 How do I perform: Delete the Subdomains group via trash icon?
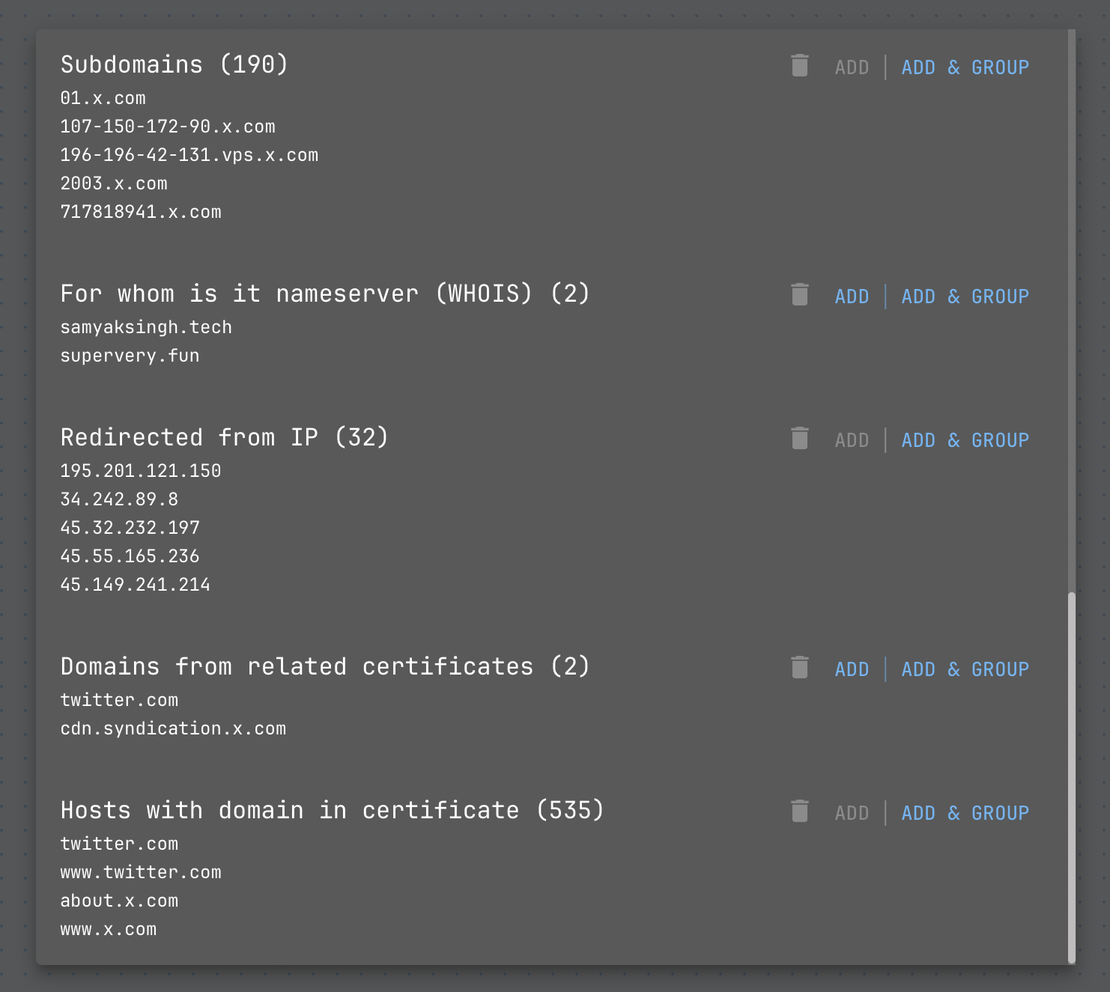click(x=799, y=65)
